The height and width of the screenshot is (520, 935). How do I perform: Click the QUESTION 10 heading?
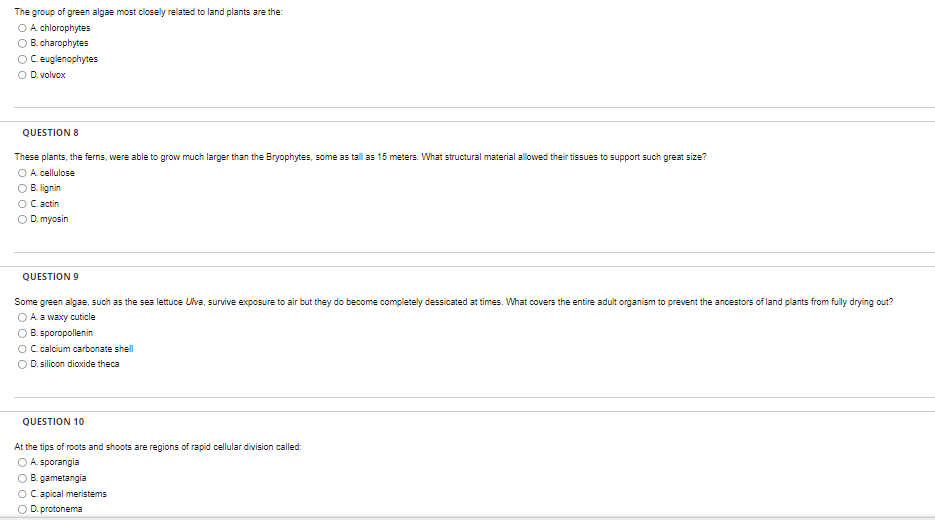tap(53, 422)
